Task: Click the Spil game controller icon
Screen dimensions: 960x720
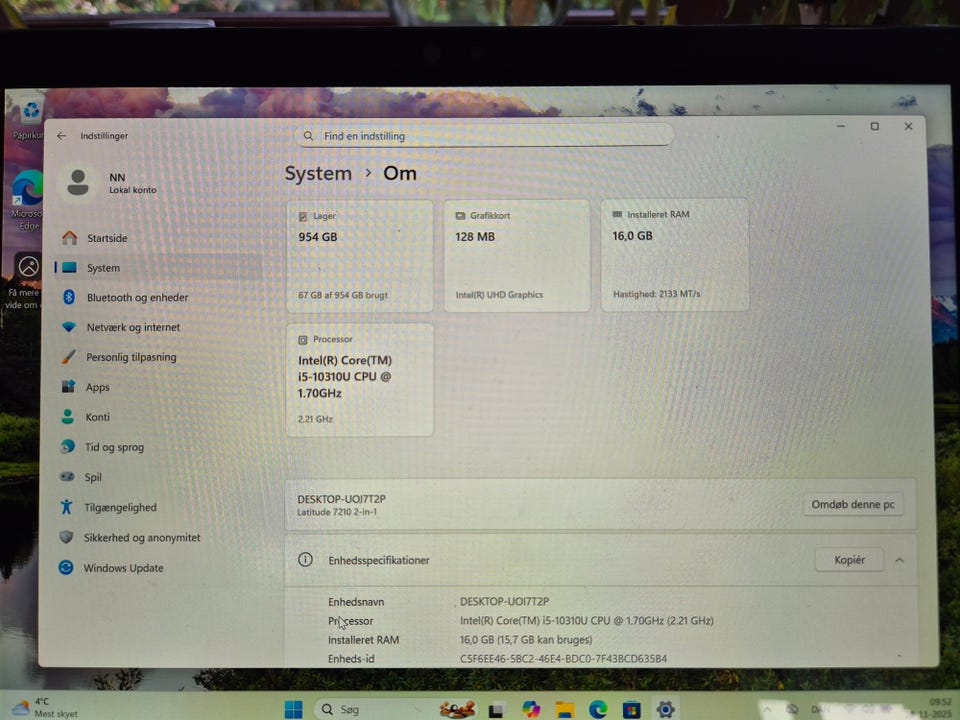Action: 67,476
